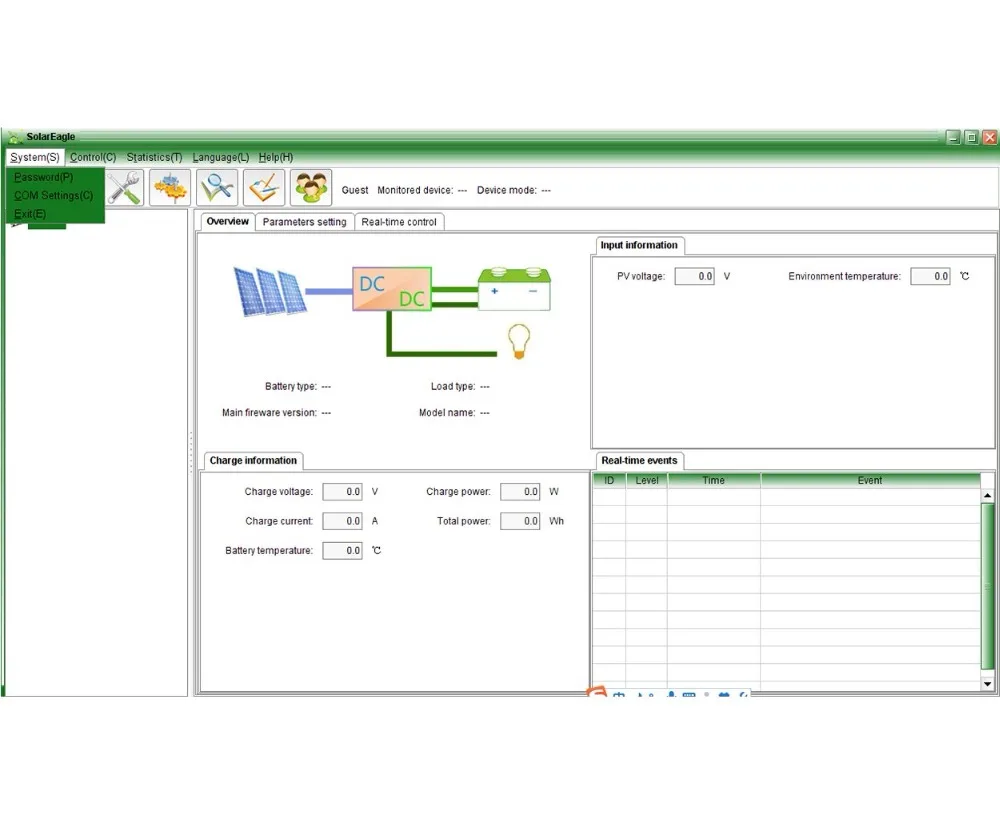Open the Statistics(T) menu
Screen dimensions: 1000x823
point(154,157)
